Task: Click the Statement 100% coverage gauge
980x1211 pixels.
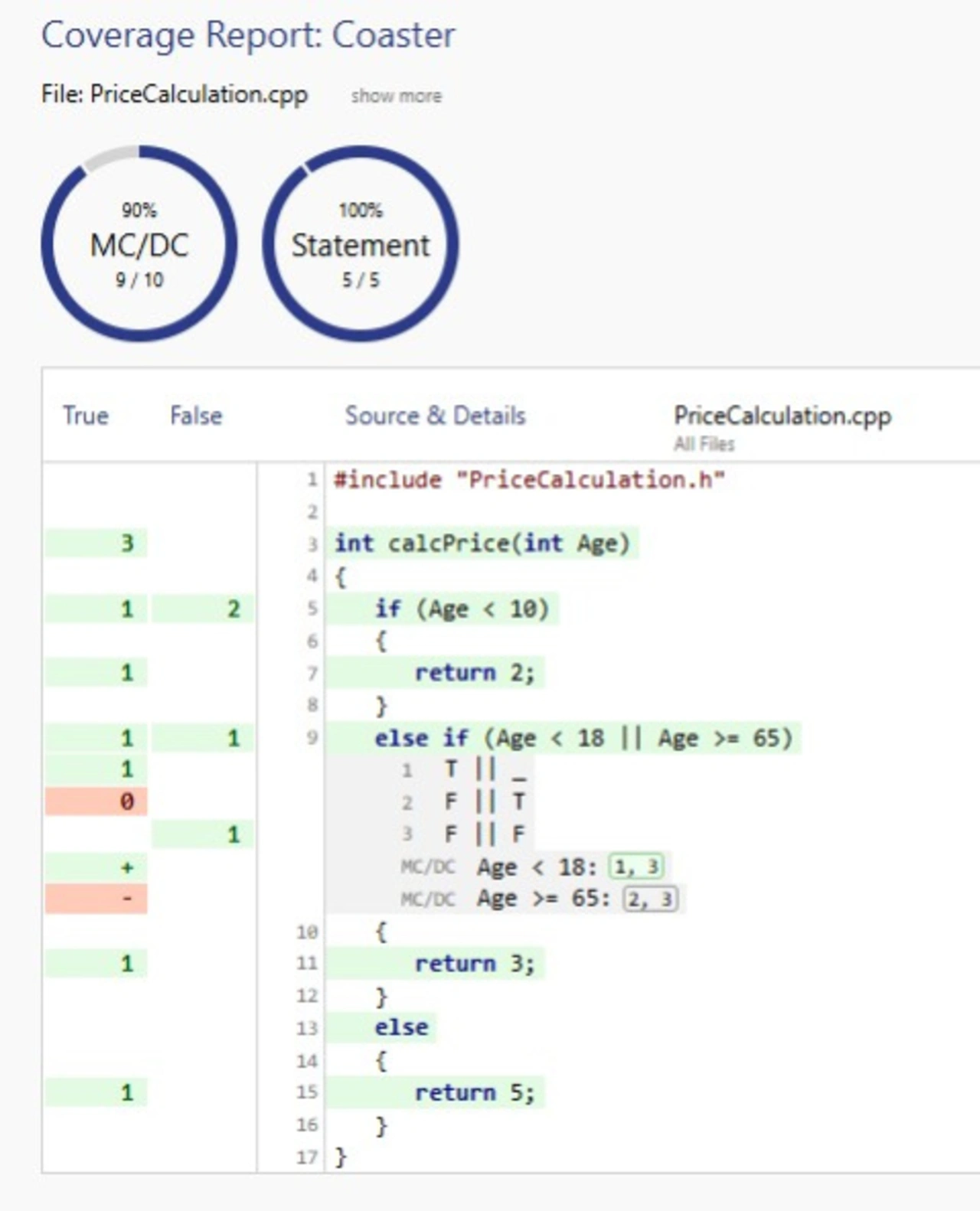Action: point(361,244)
